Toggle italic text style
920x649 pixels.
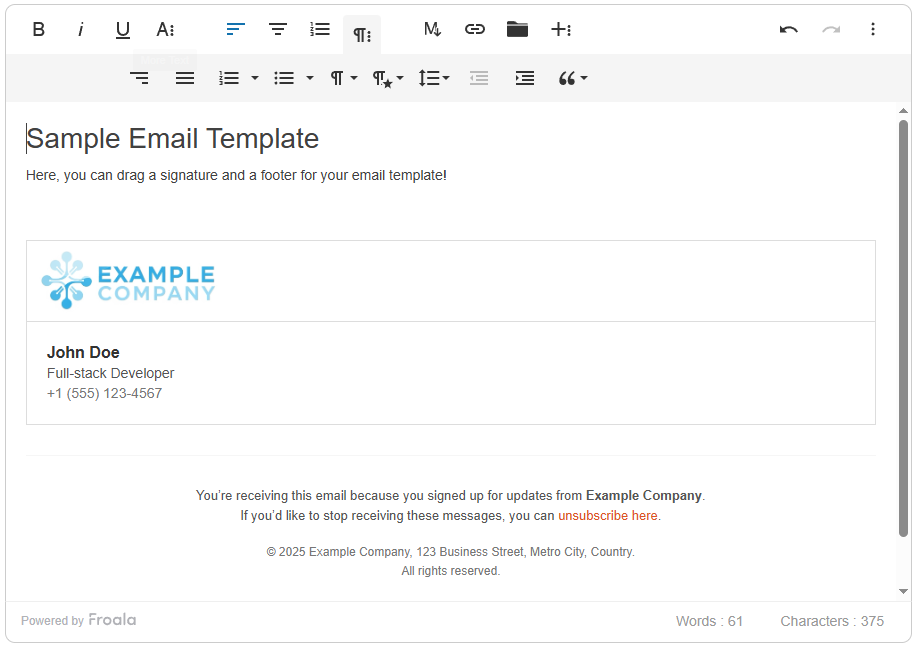81,30
